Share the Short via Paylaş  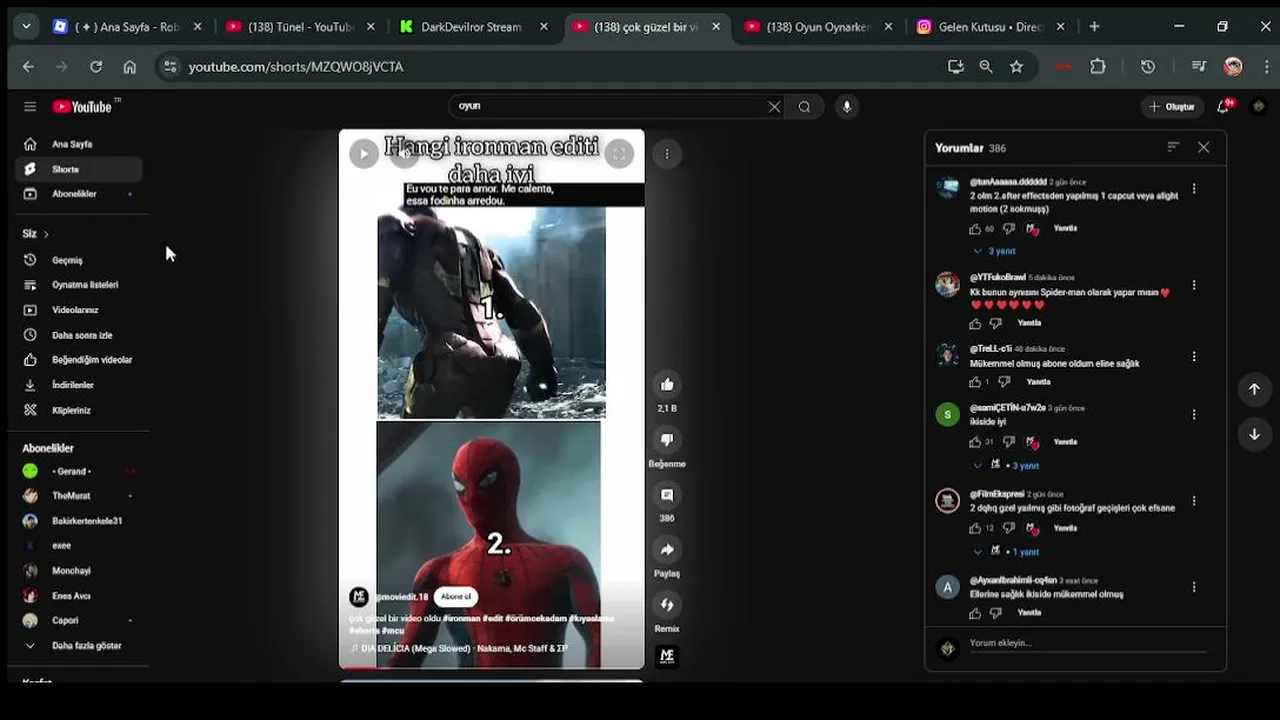coord(667,550)
